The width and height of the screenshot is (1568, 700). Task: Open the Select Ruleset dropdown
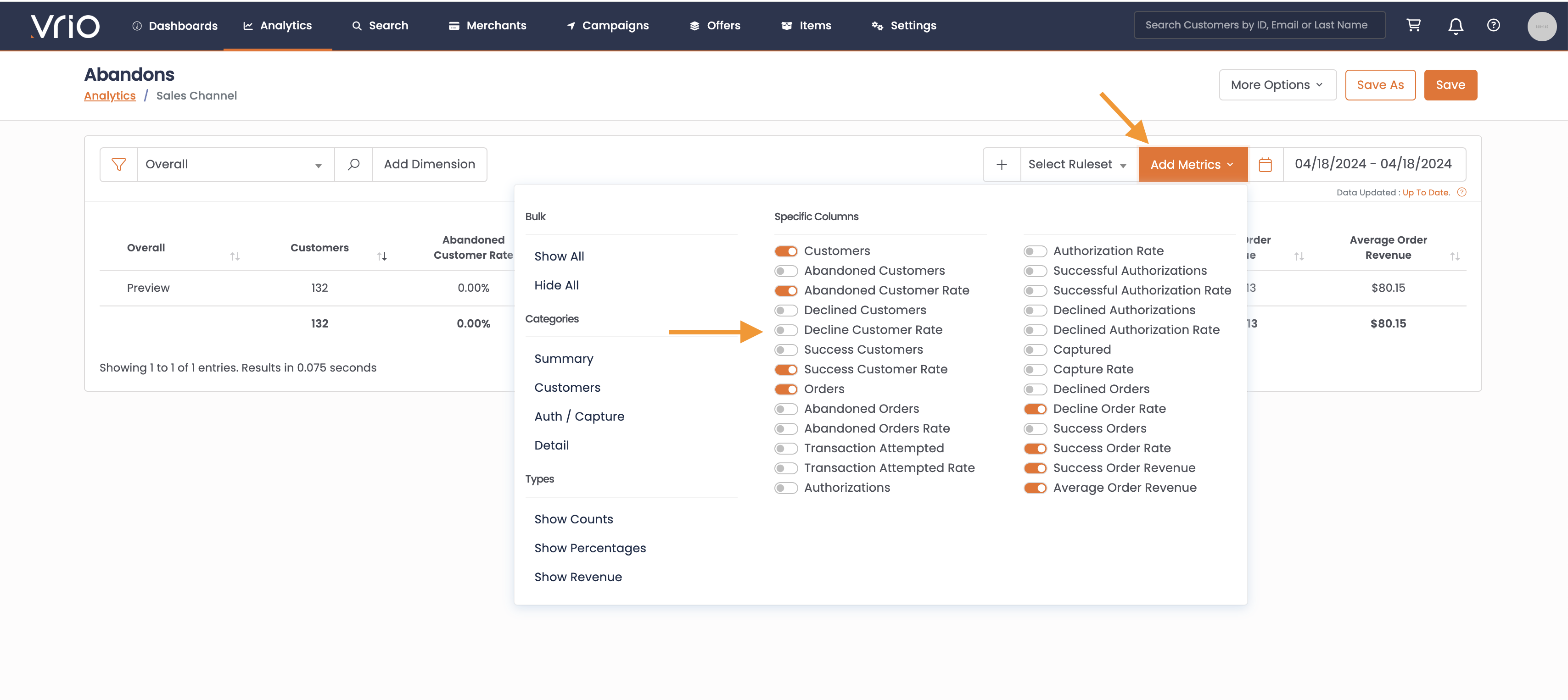tap(1079, 165)
